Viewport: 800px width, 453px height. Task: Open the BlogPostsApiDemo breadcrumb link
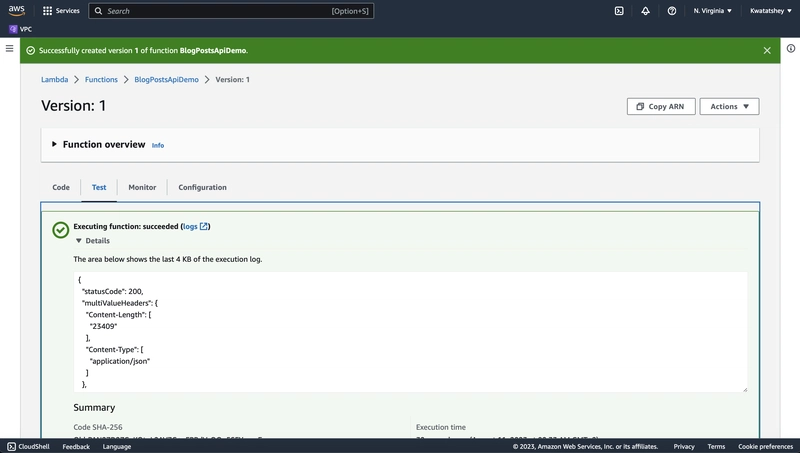tap(166, 80)
